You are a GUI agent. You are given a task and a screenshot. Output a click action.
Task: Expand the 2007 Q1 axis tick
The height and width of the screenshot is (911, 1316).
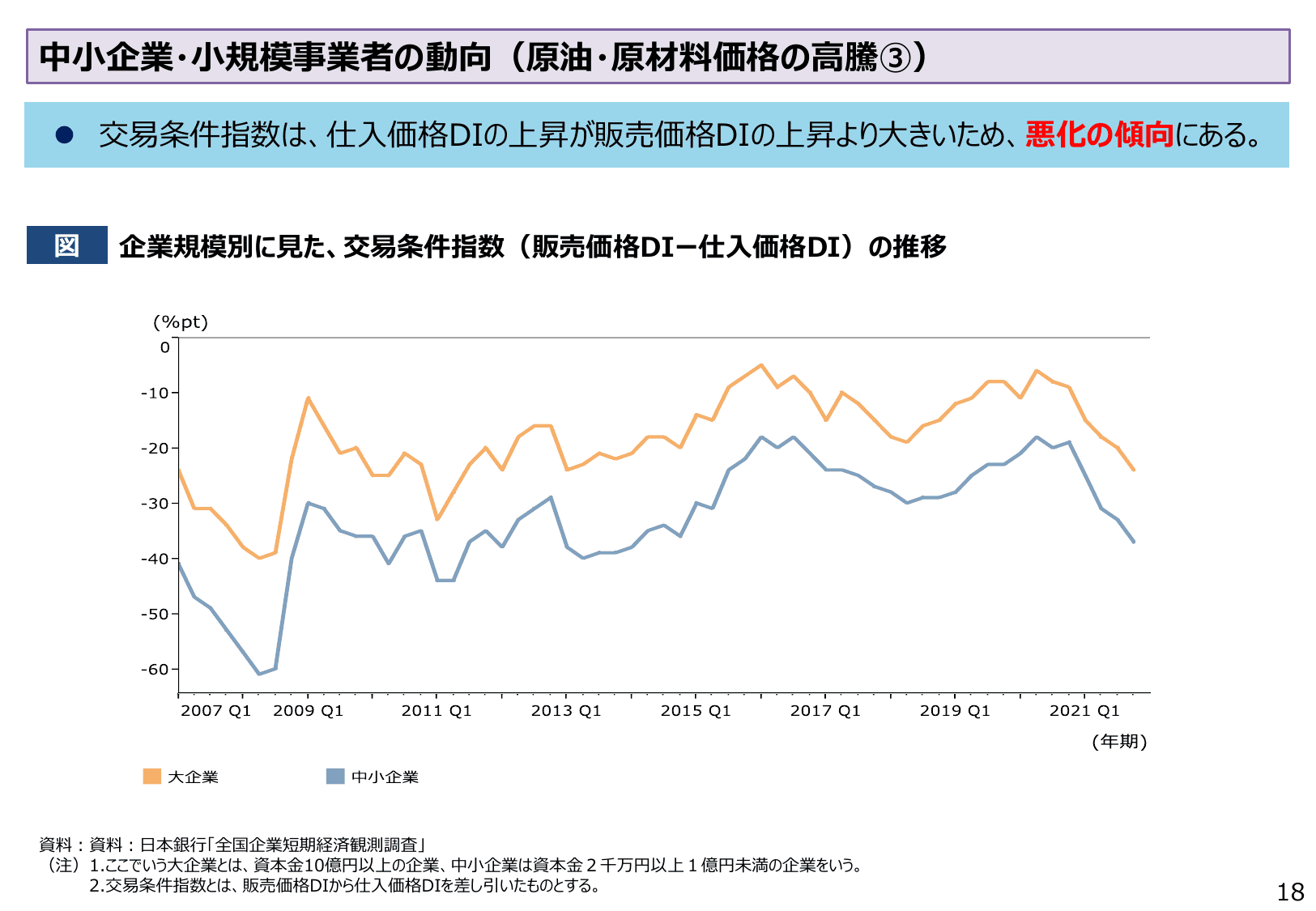[217, 711]
